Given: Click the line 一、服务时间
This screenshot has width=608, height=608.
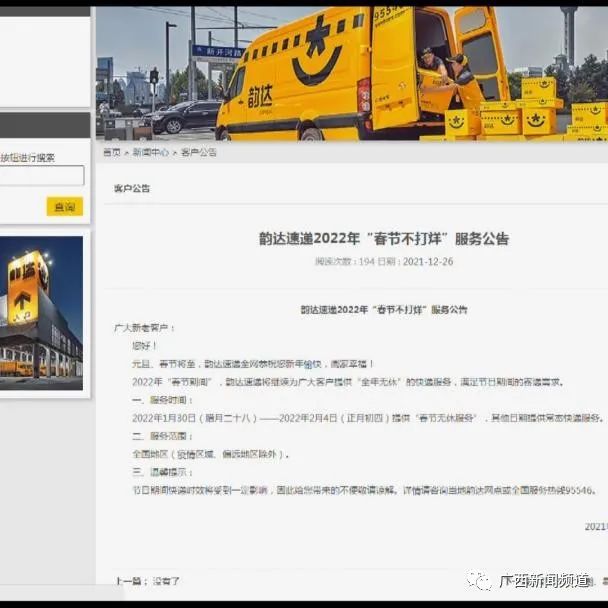Looking at the screenshot, I should 162,400.
